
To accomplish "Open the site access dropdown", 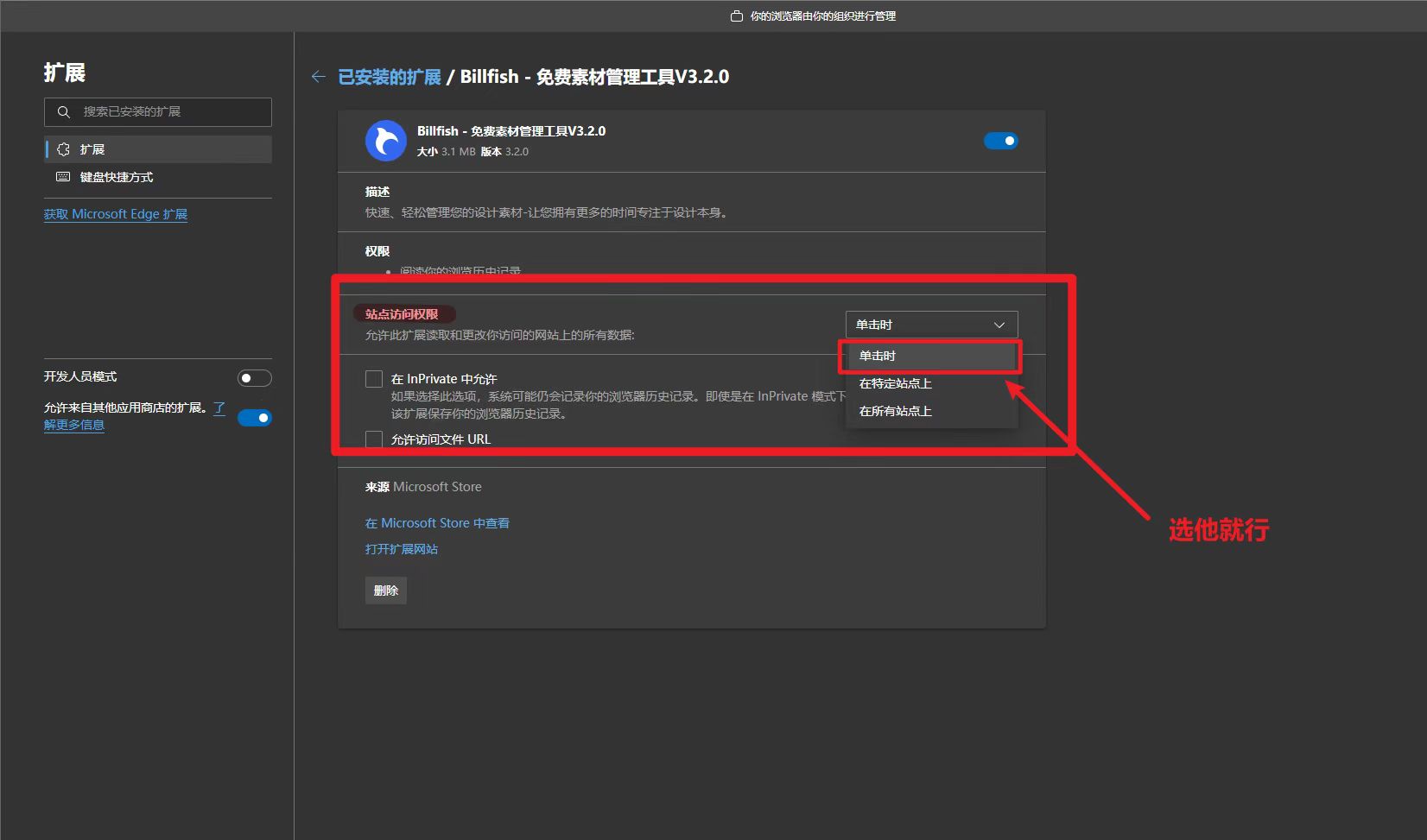I will tap(931, 325).
